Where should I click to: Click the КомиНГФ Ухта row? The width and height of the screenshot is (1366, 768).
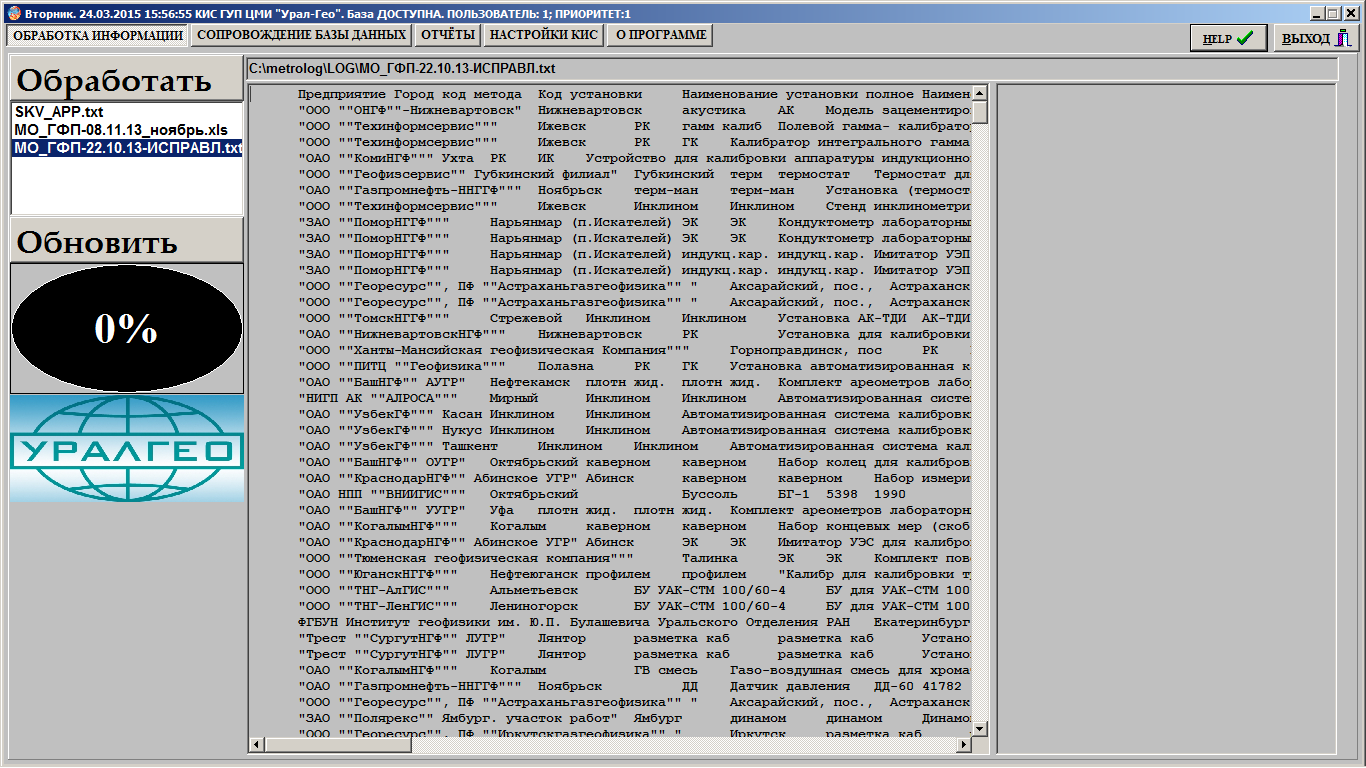click(x=634, y=158)
